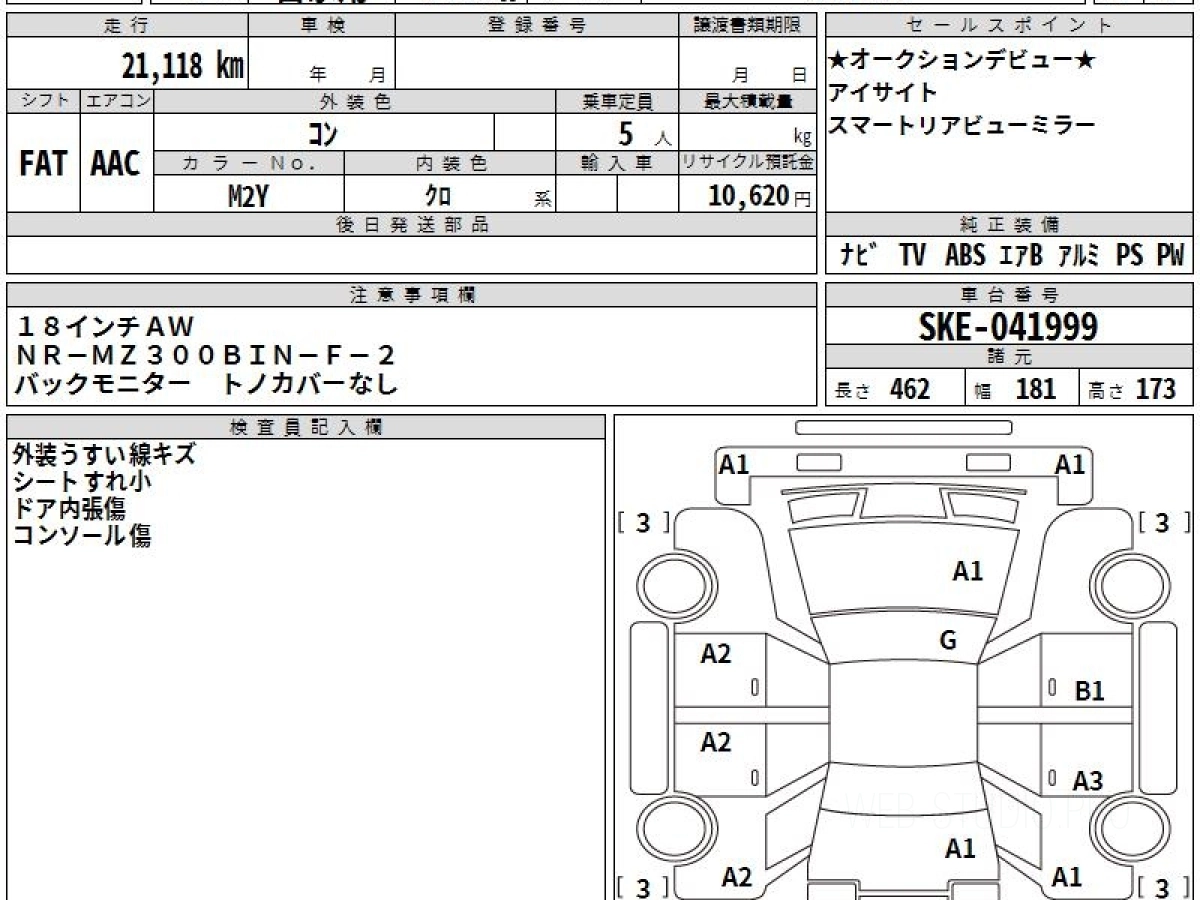
Task: Select the FAT shift value
Action: tap(43, 164)
